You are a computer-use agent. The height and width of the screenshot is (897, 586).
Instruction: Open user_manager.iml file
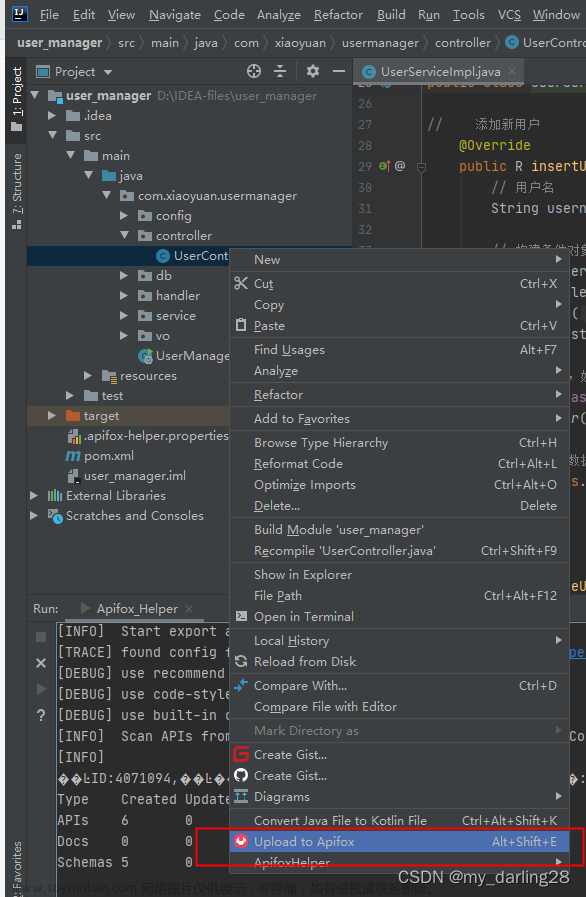(x=127, y=476)
